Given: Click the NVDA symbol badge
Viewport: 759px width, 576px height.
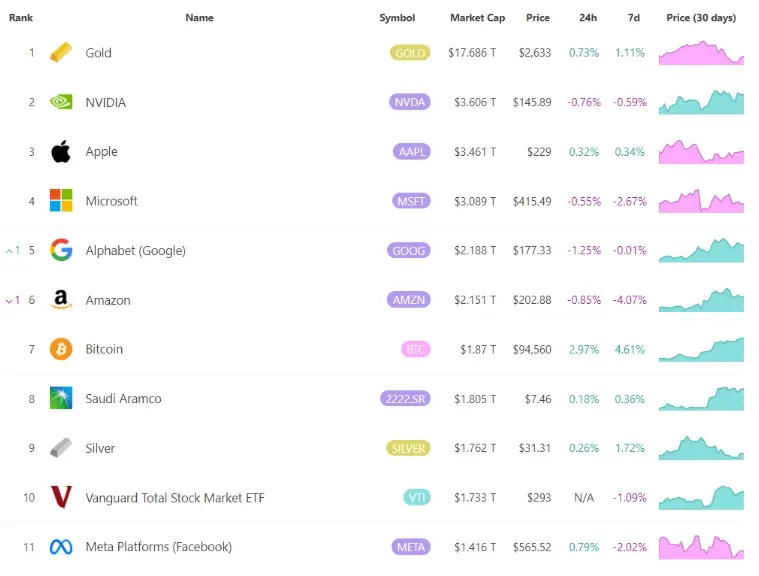Looking at the screenshot, I should pos(410,102).
